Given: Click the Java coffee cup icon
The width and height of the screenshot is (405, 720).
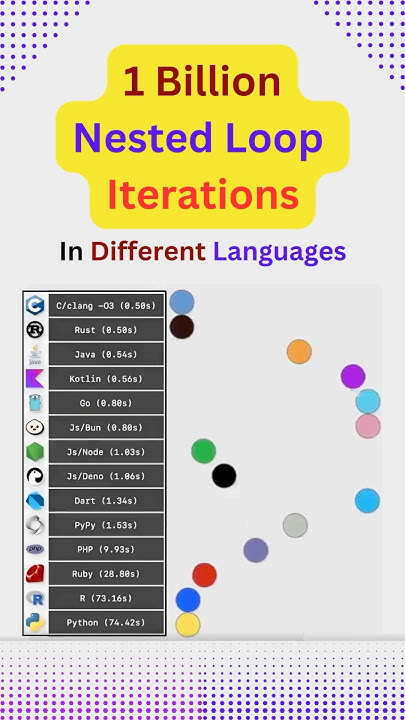Looking at the screenshot, I should pyautogui.click(x=35, y=354).
